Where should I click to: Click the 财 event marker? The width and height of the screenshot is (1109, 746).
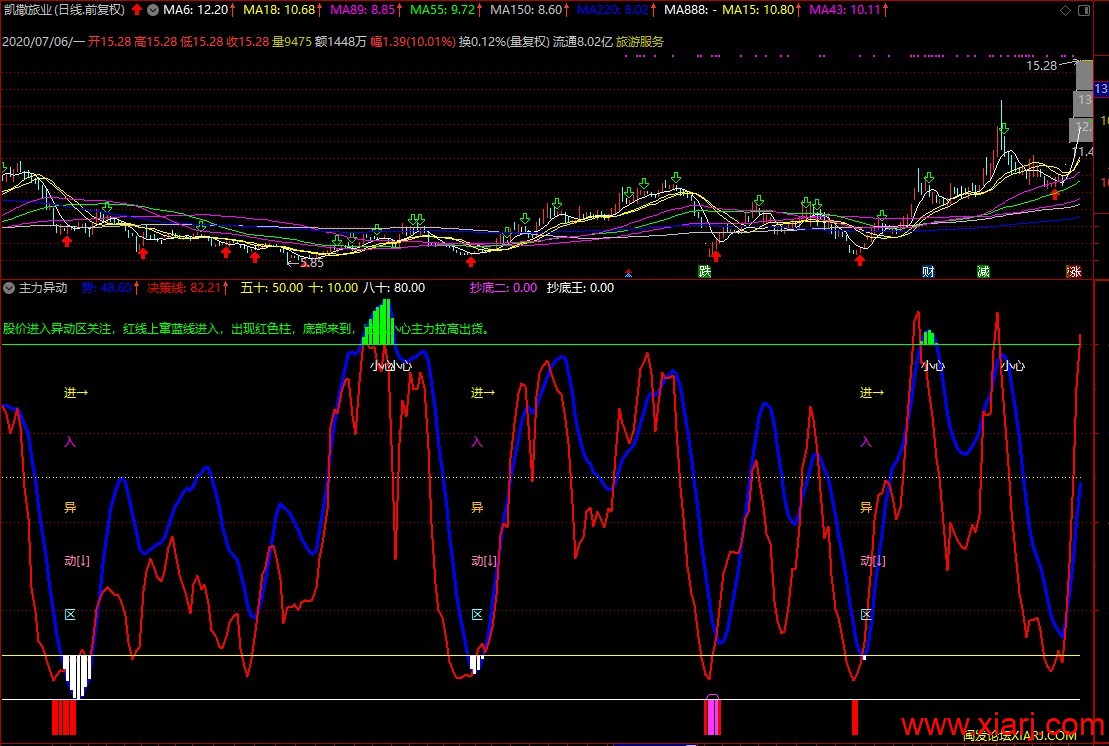pos(928,271)
